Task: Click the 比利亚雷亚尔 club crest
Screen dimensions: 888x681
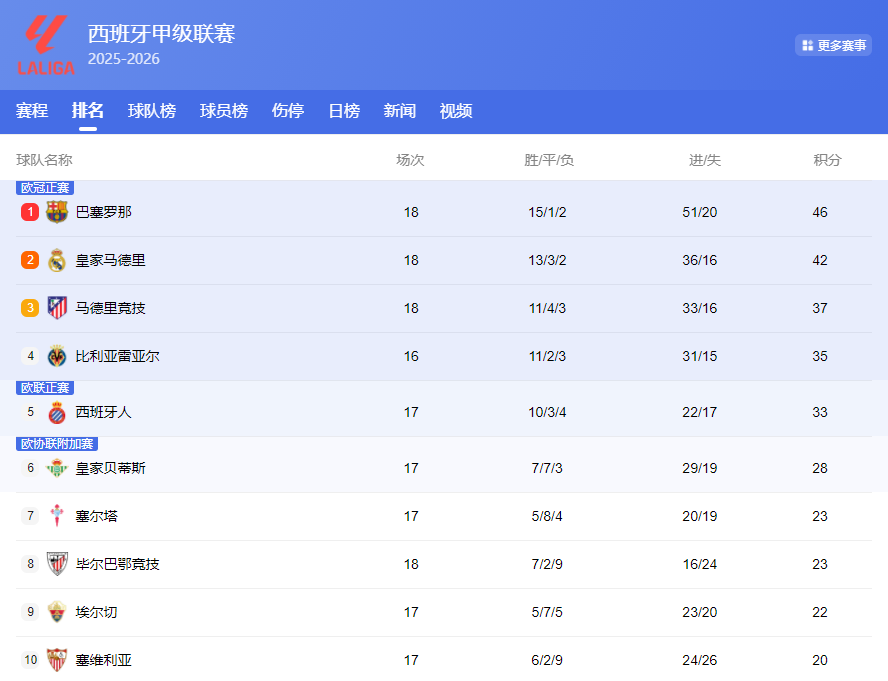Action: point(57,356)
